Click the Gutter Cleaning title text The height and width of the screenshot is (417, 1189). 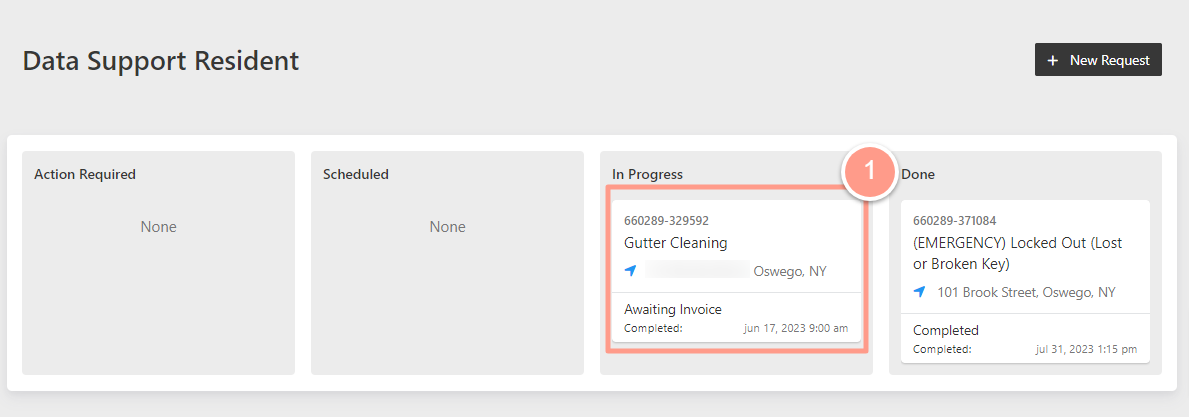676,243
